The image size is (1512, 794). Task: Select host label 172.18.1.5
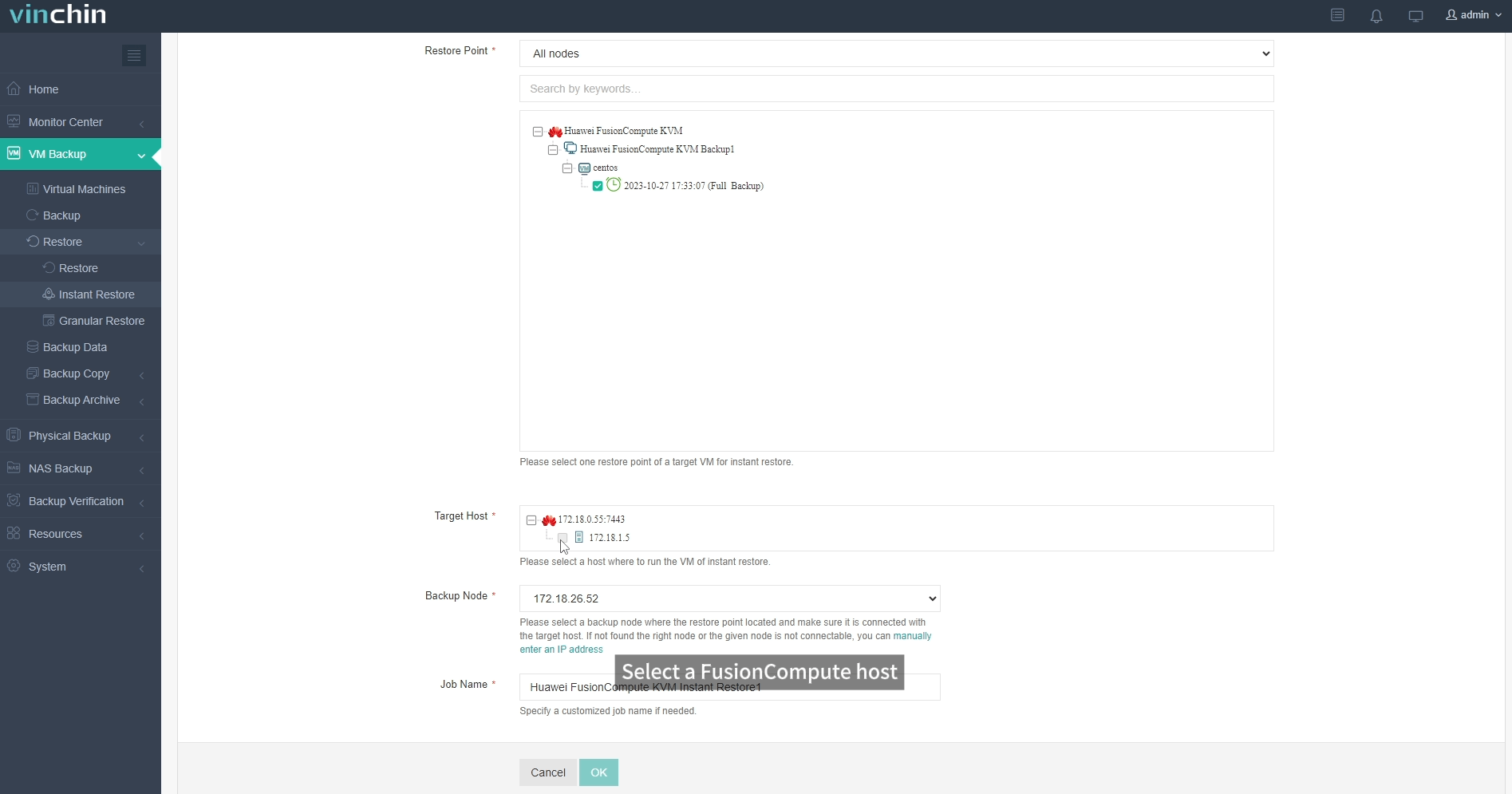click(609, 538)
